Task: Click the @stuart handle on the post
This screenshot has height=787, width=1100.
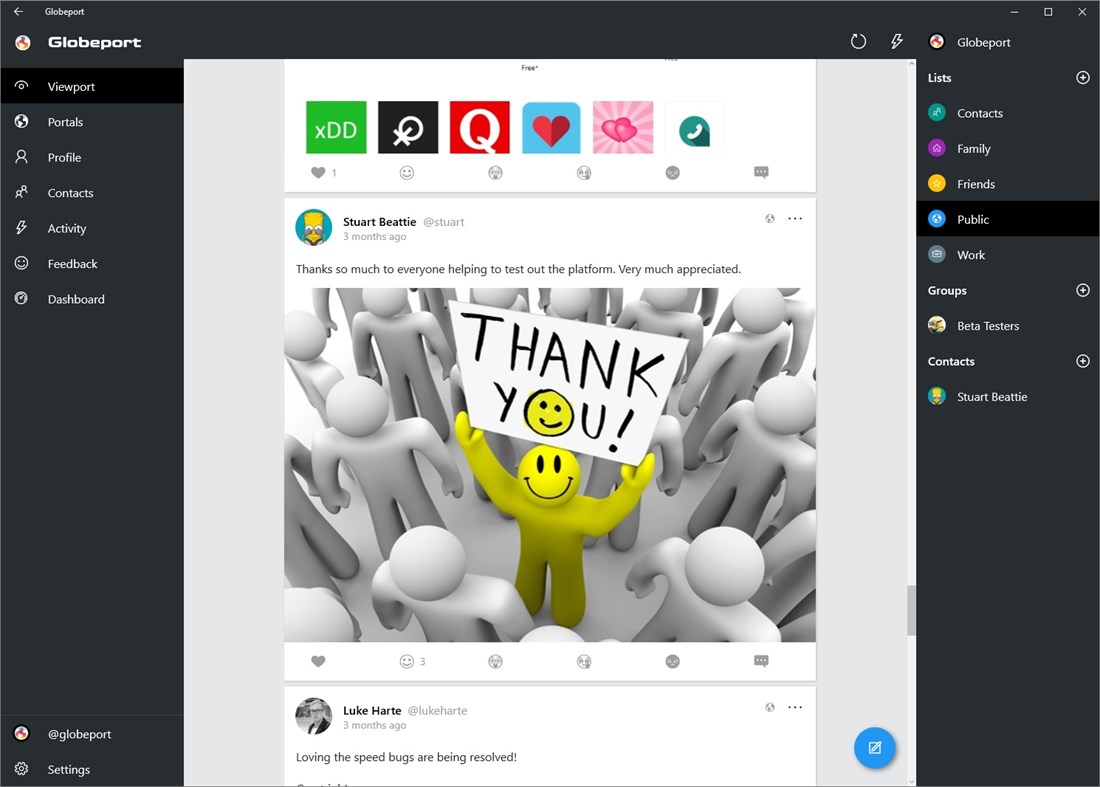Action: click(443, 222)
